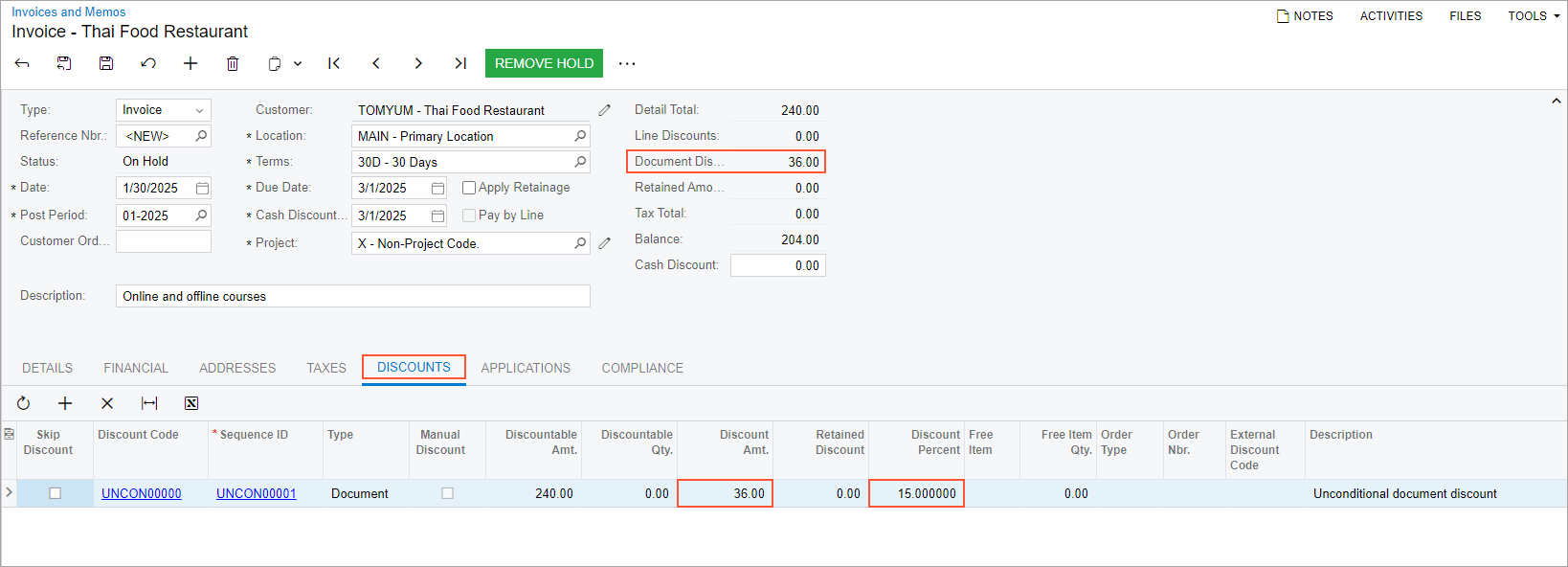
Task: Click the REMOVE HOLD button
Action: point(544,63)
